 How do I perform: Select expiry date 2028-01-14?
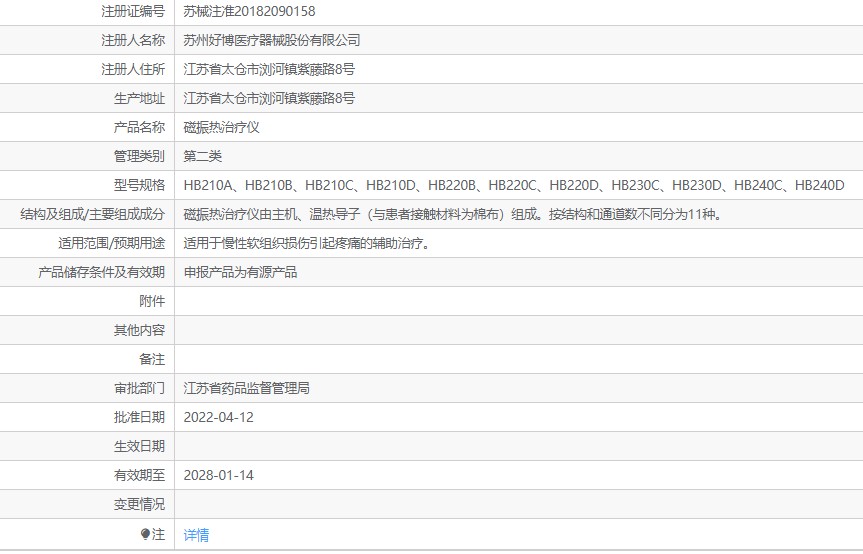(219, 476)
